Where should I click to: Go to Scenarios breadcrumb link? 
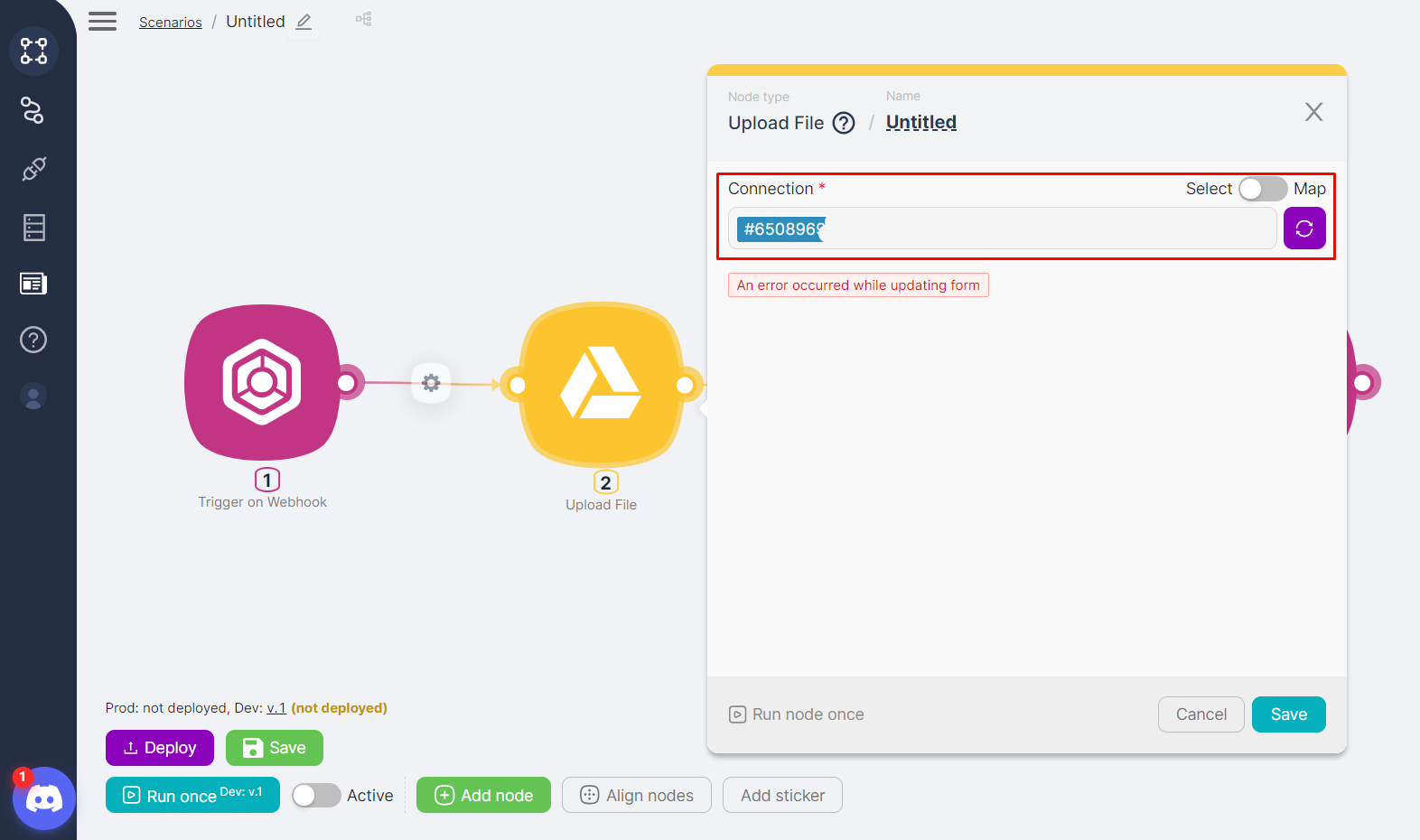[170, 23]
